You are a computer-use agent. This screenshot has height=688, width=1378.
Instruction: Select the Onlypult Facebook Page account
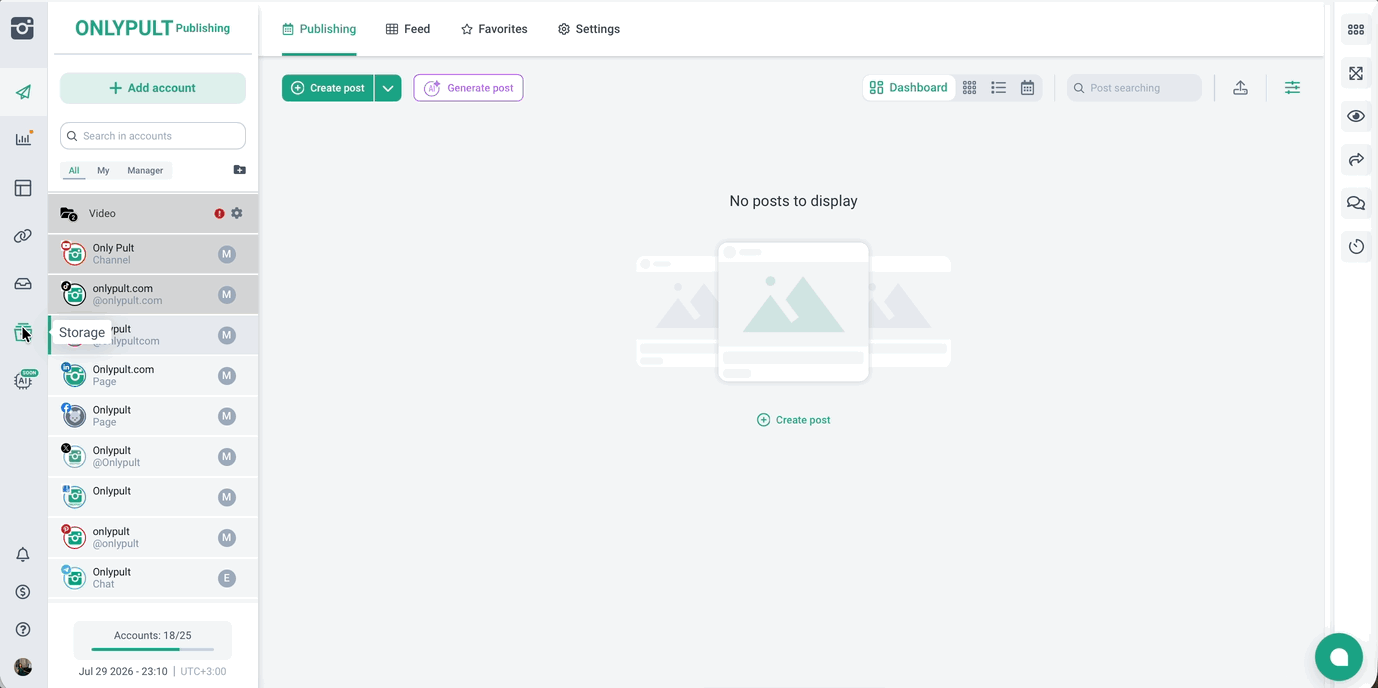click(x=153, y=416)
